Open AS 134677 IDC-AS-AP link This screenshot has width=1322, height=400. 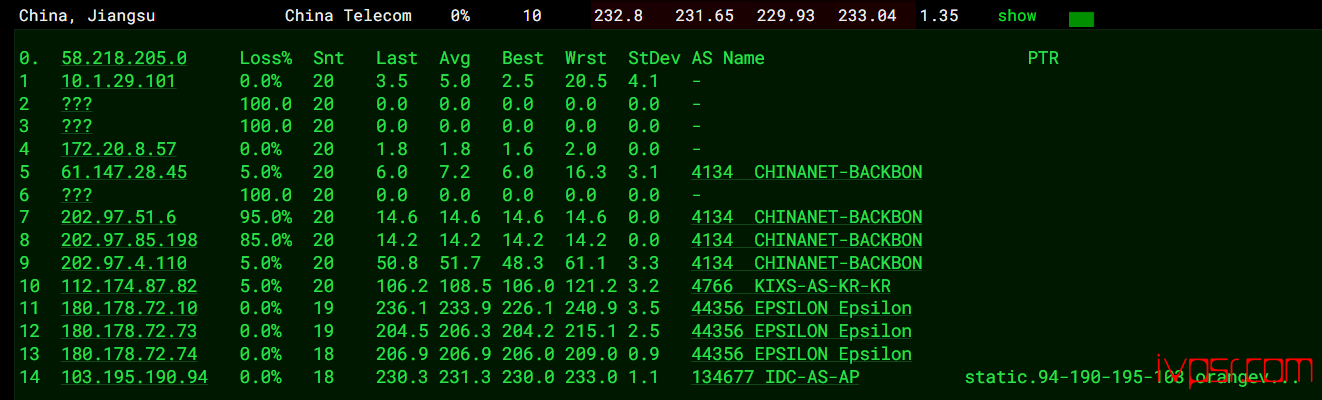775,376
